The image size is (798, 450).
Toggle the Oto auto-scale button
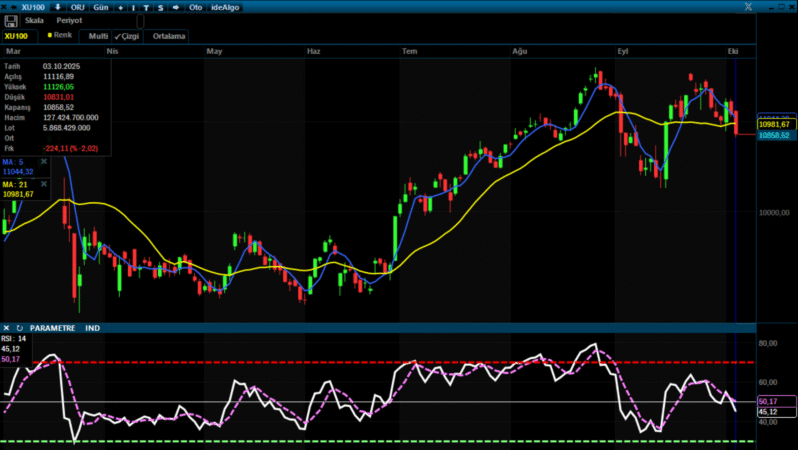193,6
